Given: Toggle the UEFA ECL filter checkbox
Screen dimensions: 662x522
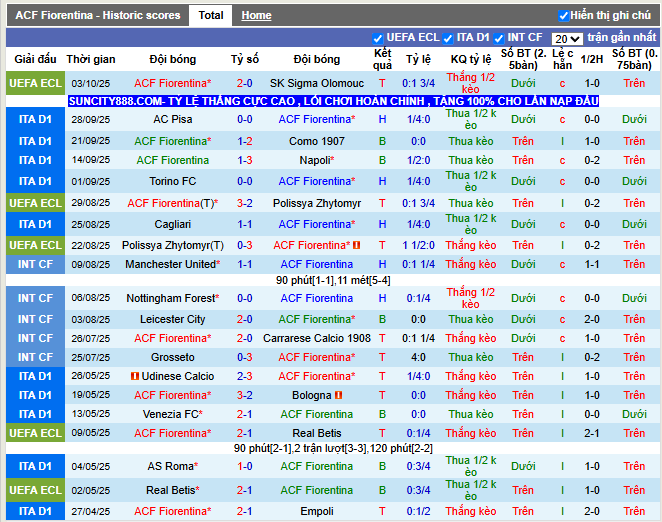Looking at the screenshot, I should 377,38.
